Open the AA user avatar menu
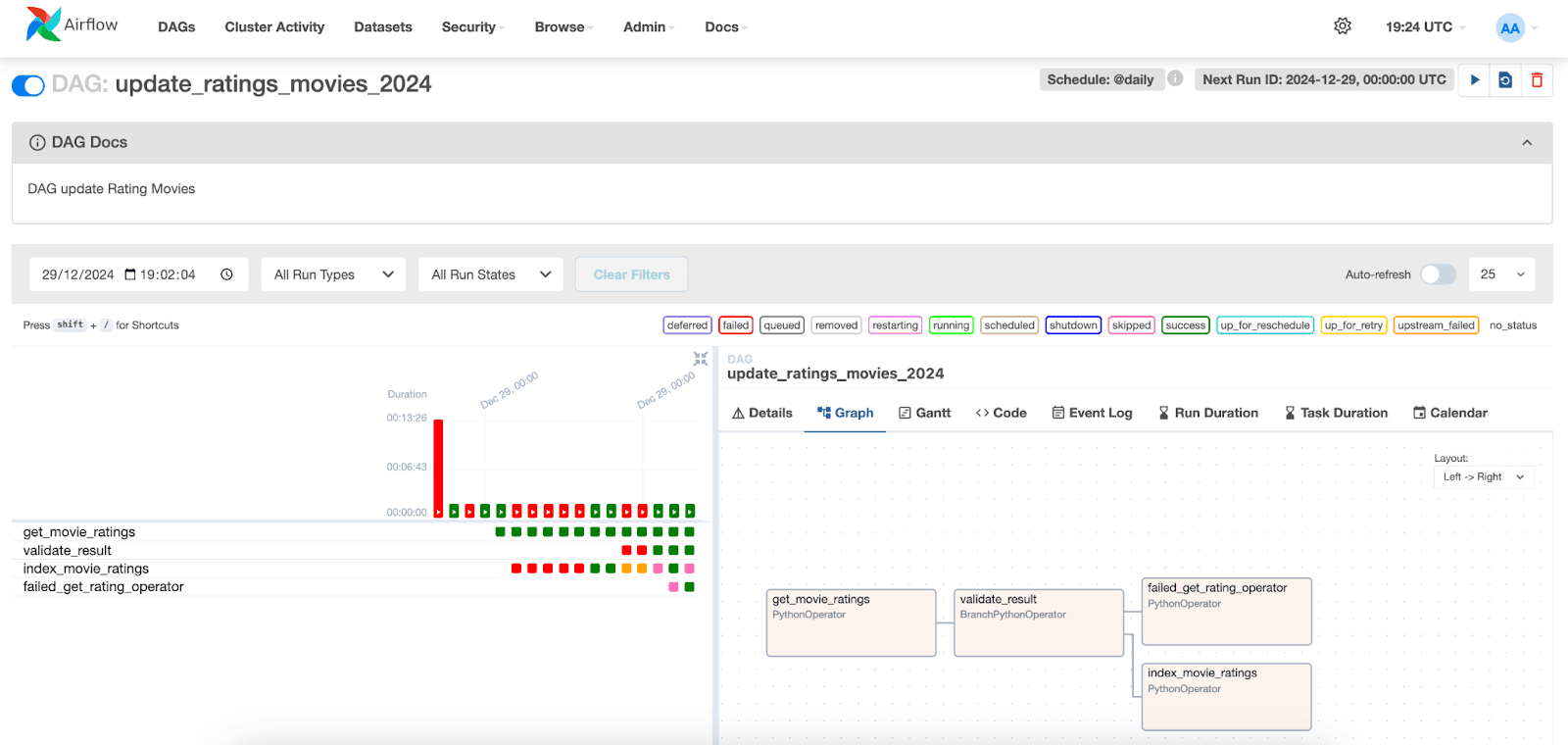1568x745 pixels. (1510, 27)
